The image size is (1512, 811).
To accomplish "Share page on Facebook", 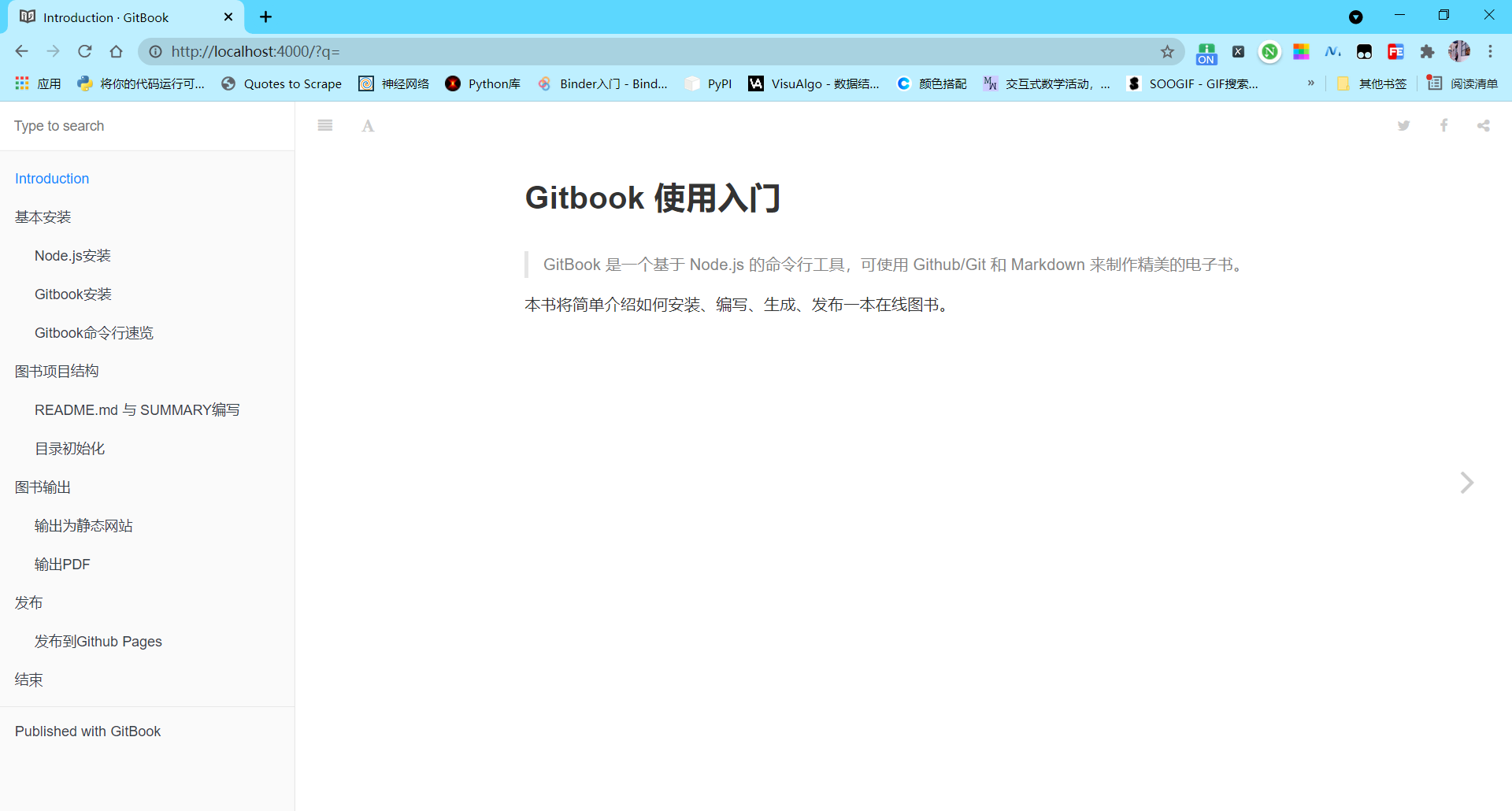I will pos(1443,126).
